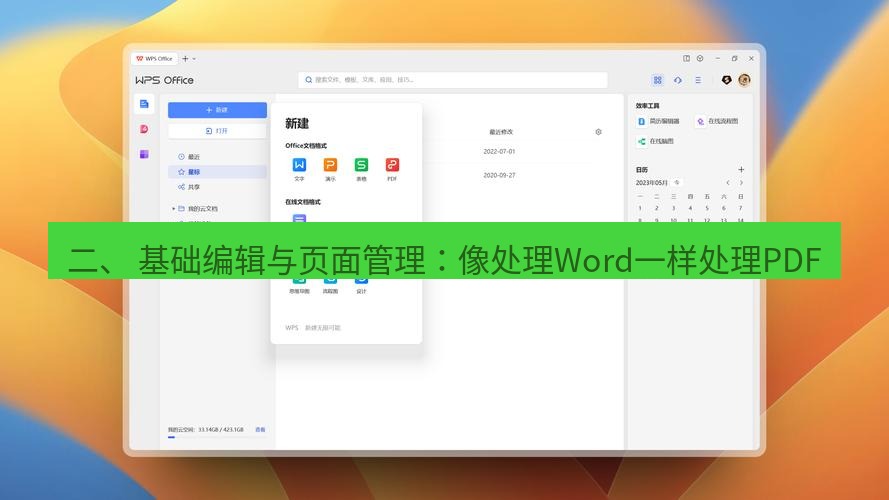
Task: Select day 1 in the calendar
Action: [x=640, y=208]
